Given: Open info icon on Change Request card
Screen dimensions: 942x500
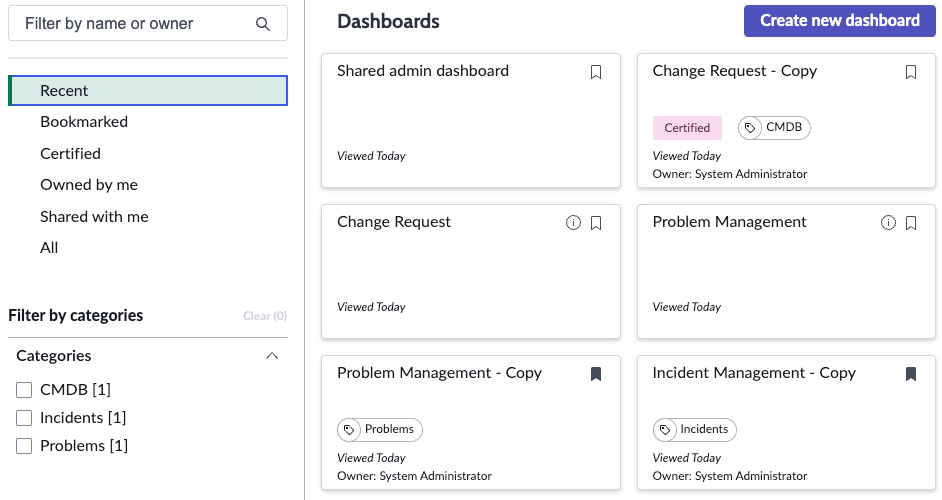Looking at the screenshot, I should coord(573,223).
